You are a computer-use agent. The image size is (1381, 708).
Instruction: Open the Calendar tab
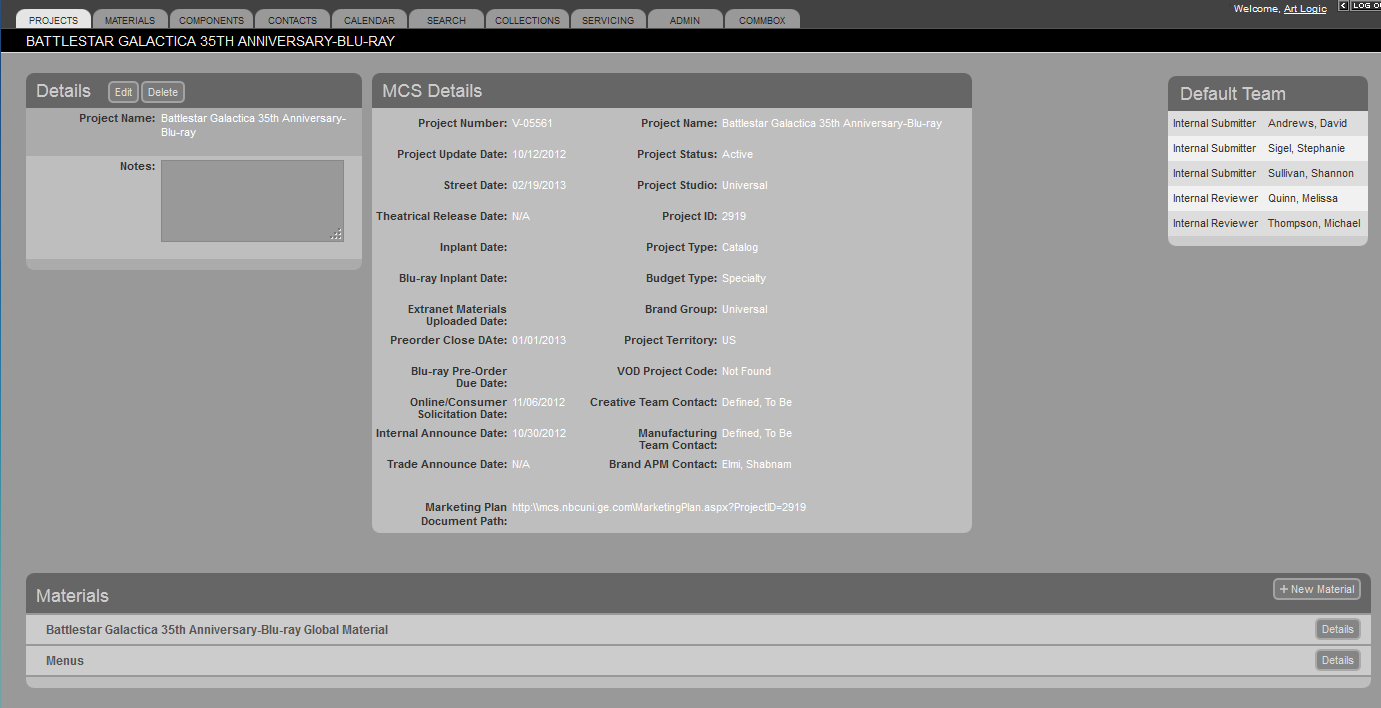click(x=369, y=20)
